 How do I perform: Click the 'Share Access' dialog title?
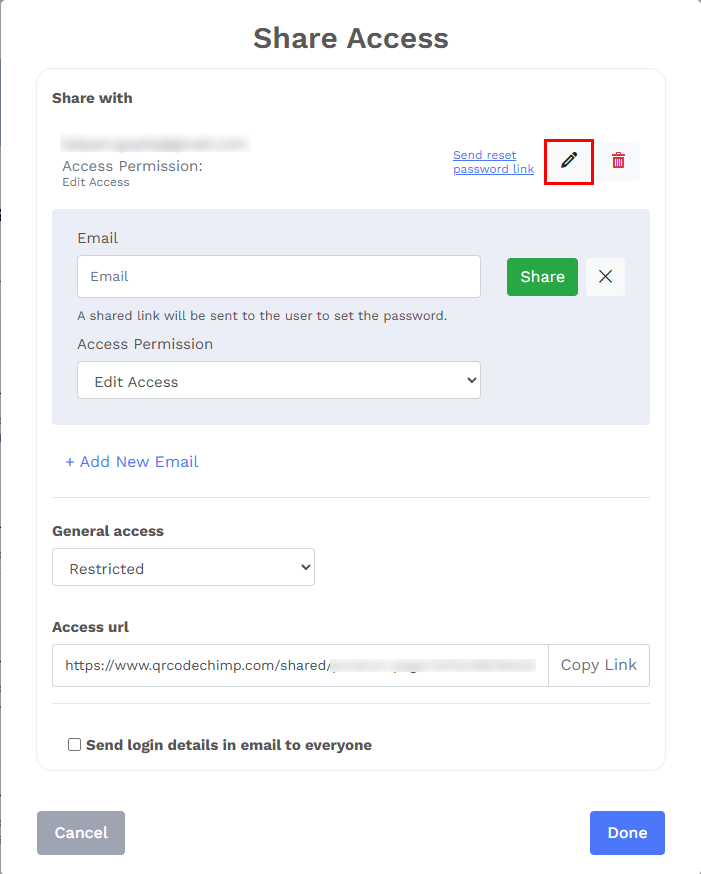[x=351, y=38]
